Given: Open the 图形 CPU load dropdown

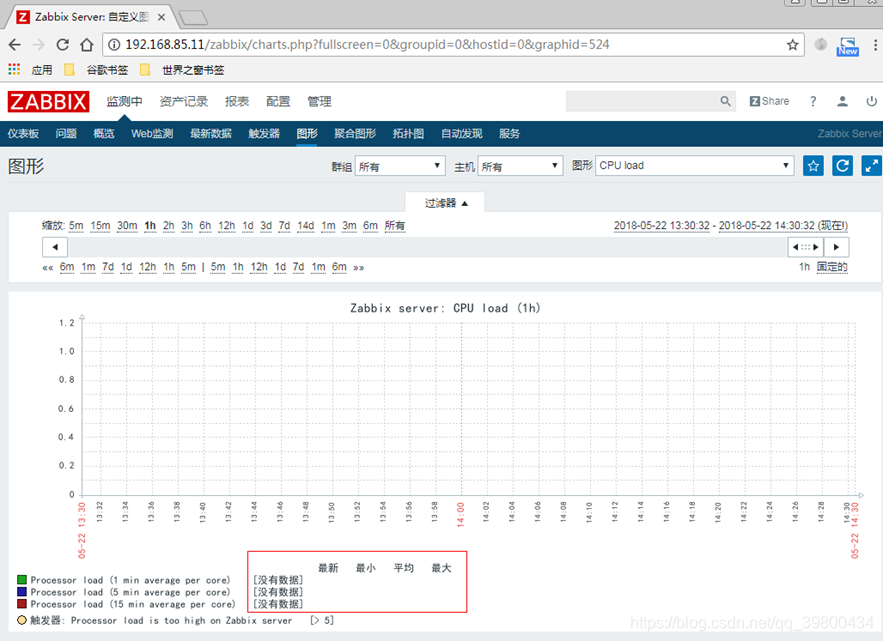Looking at the screenshot, I should [x=694, y=166].
